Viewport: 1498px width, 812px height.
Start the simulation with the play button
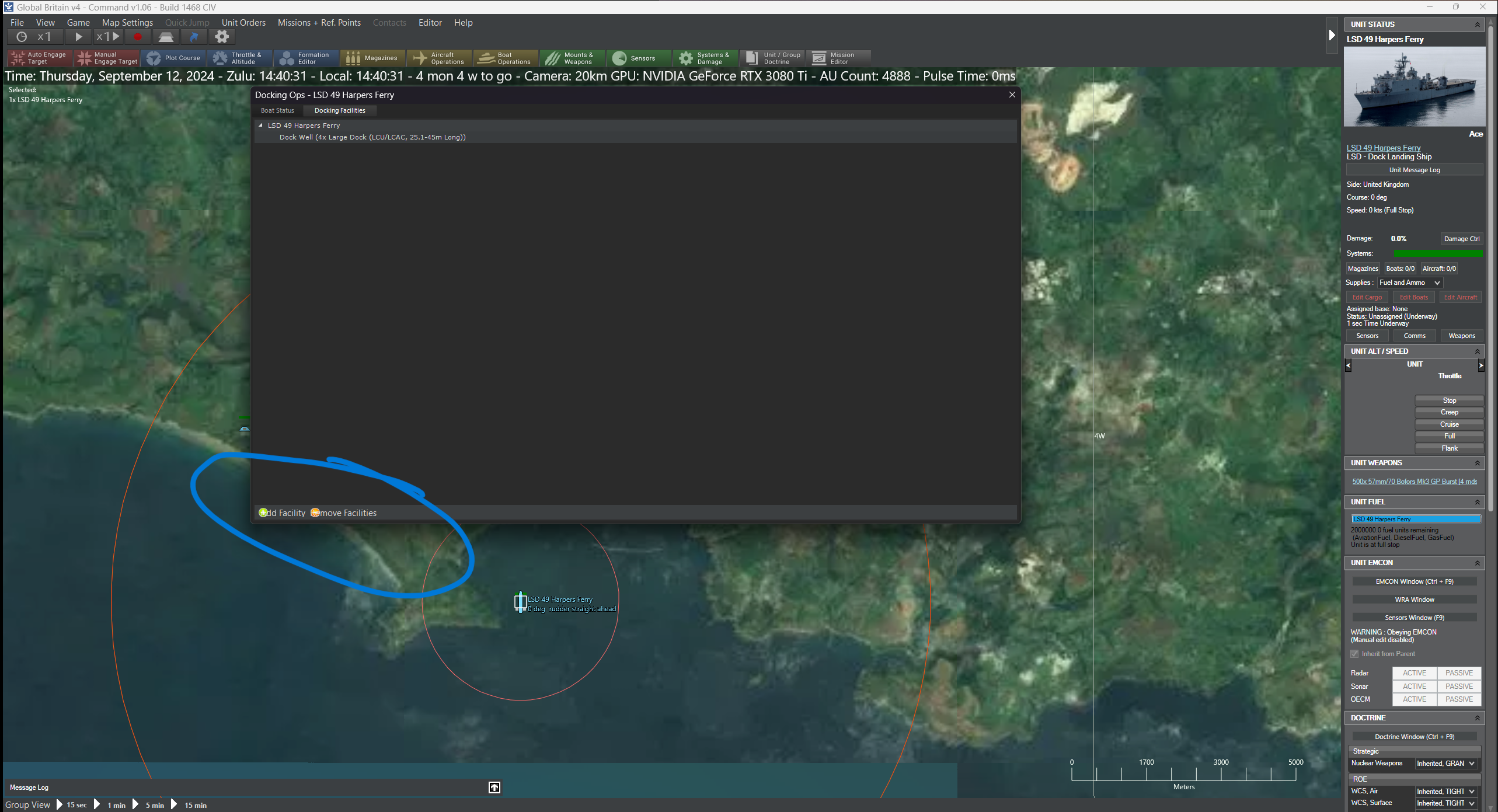point(78,37)
